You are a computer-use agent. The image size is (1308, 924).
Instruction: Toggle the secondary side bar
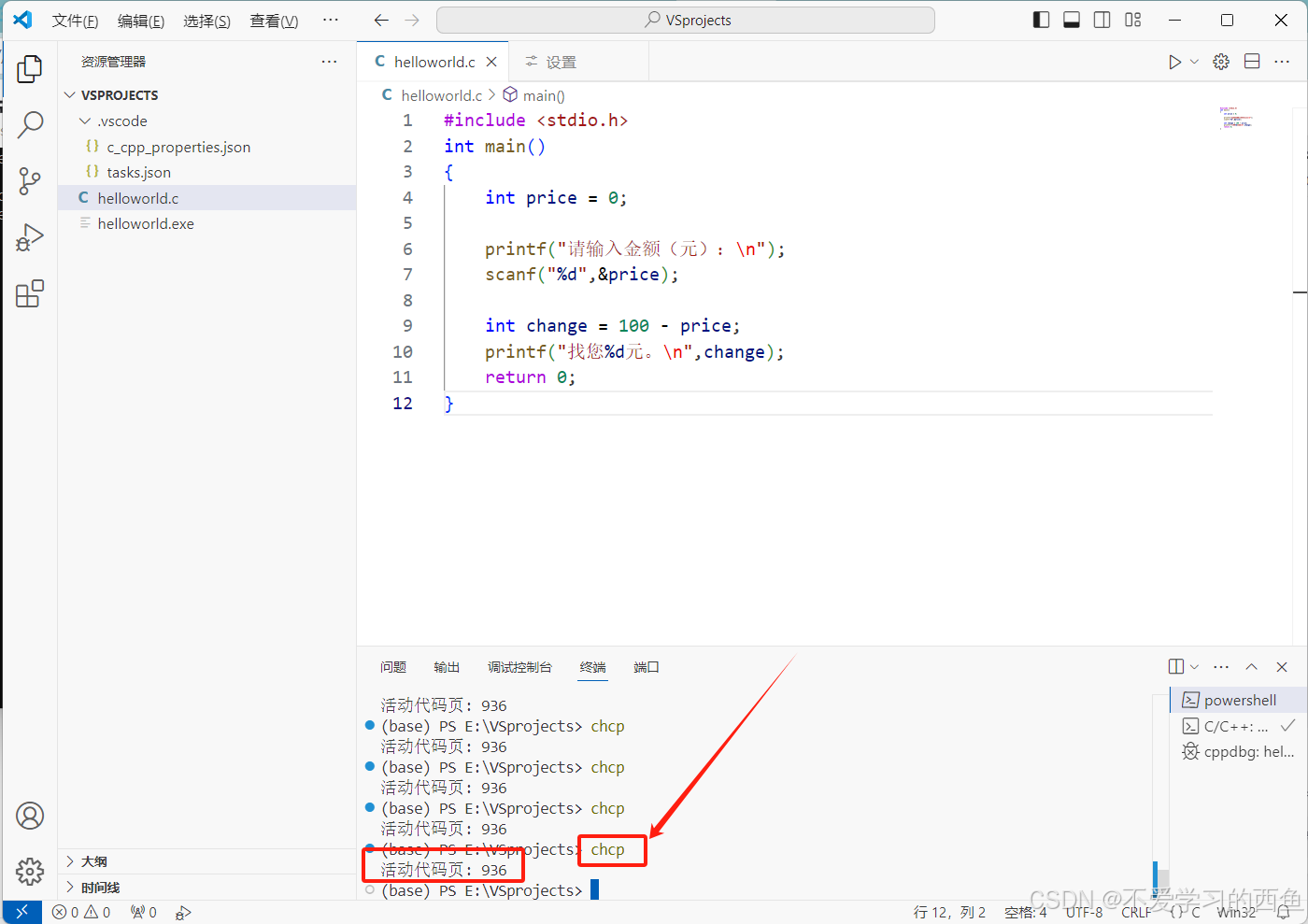1102,19
